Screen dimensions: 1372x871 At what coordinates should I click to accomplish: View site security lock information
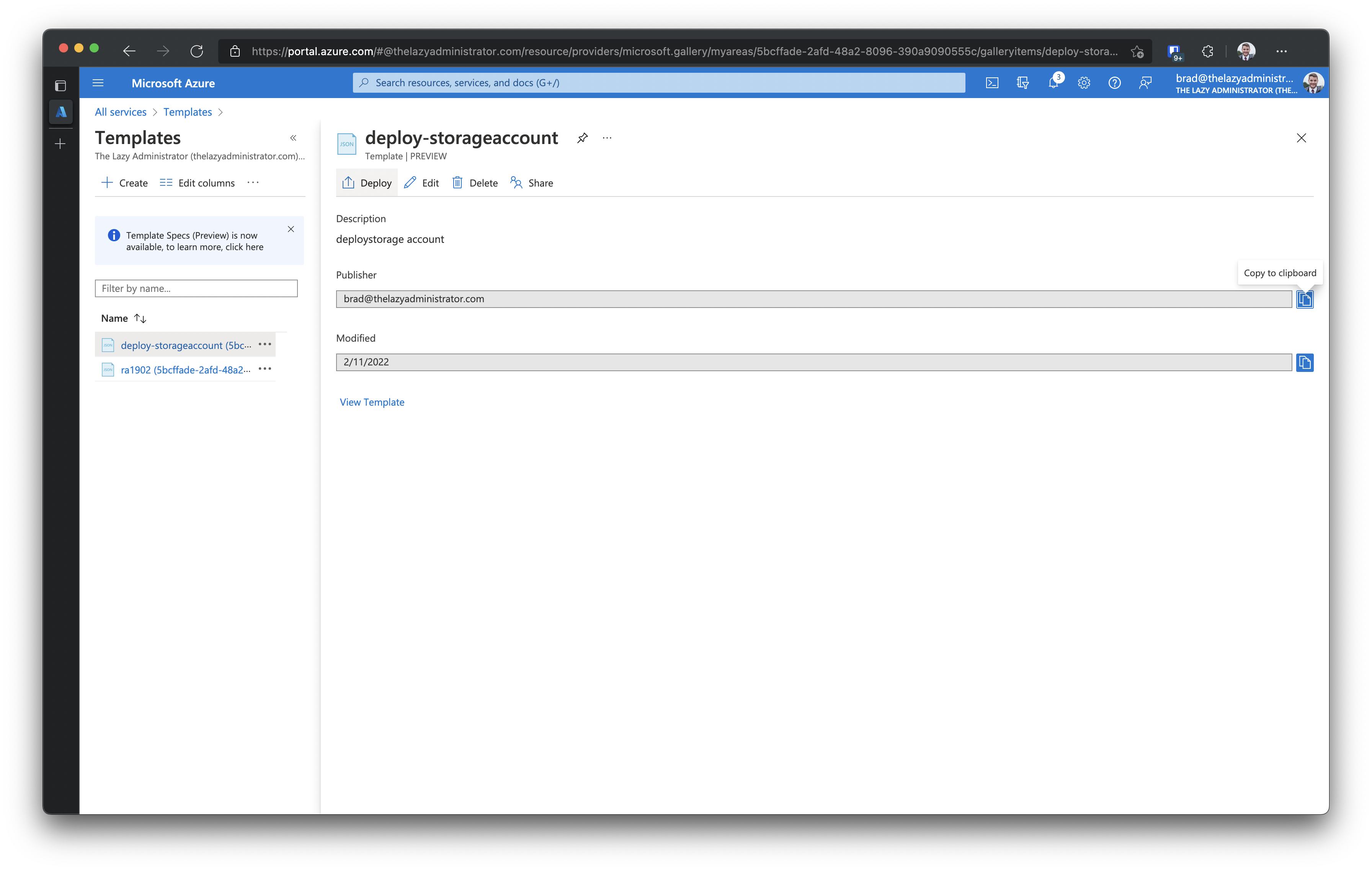(235, 51)
